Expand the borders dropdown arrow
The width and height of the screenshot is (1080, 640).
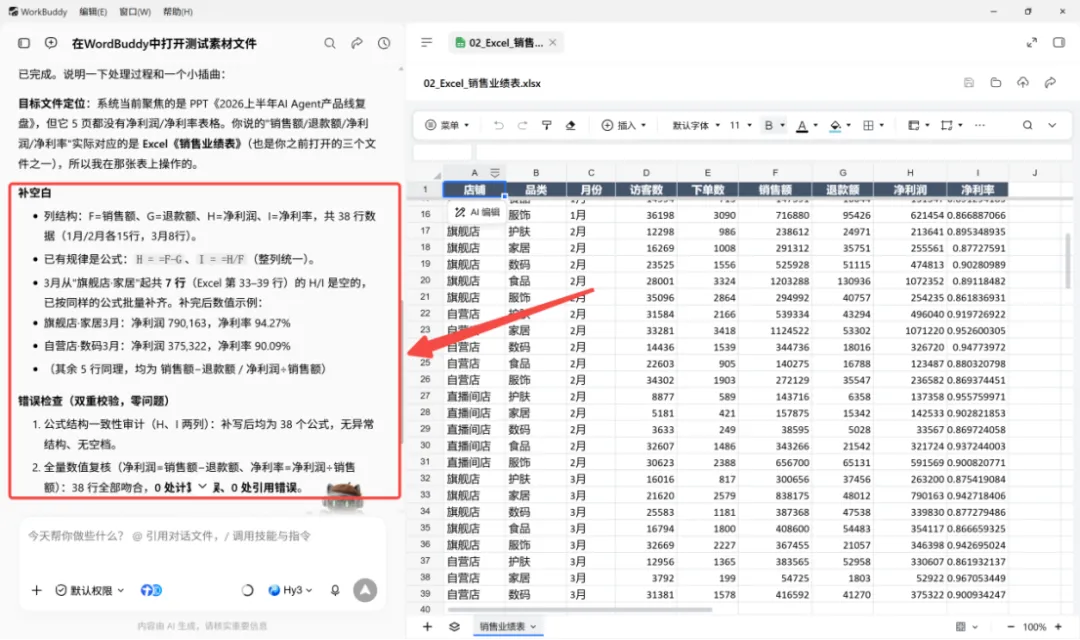[x=882, y=125]
